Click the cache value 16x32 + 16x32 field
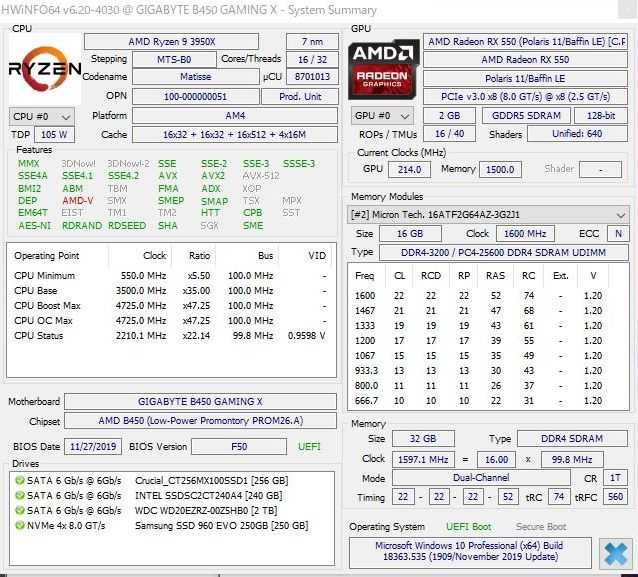 pos(235,135)
